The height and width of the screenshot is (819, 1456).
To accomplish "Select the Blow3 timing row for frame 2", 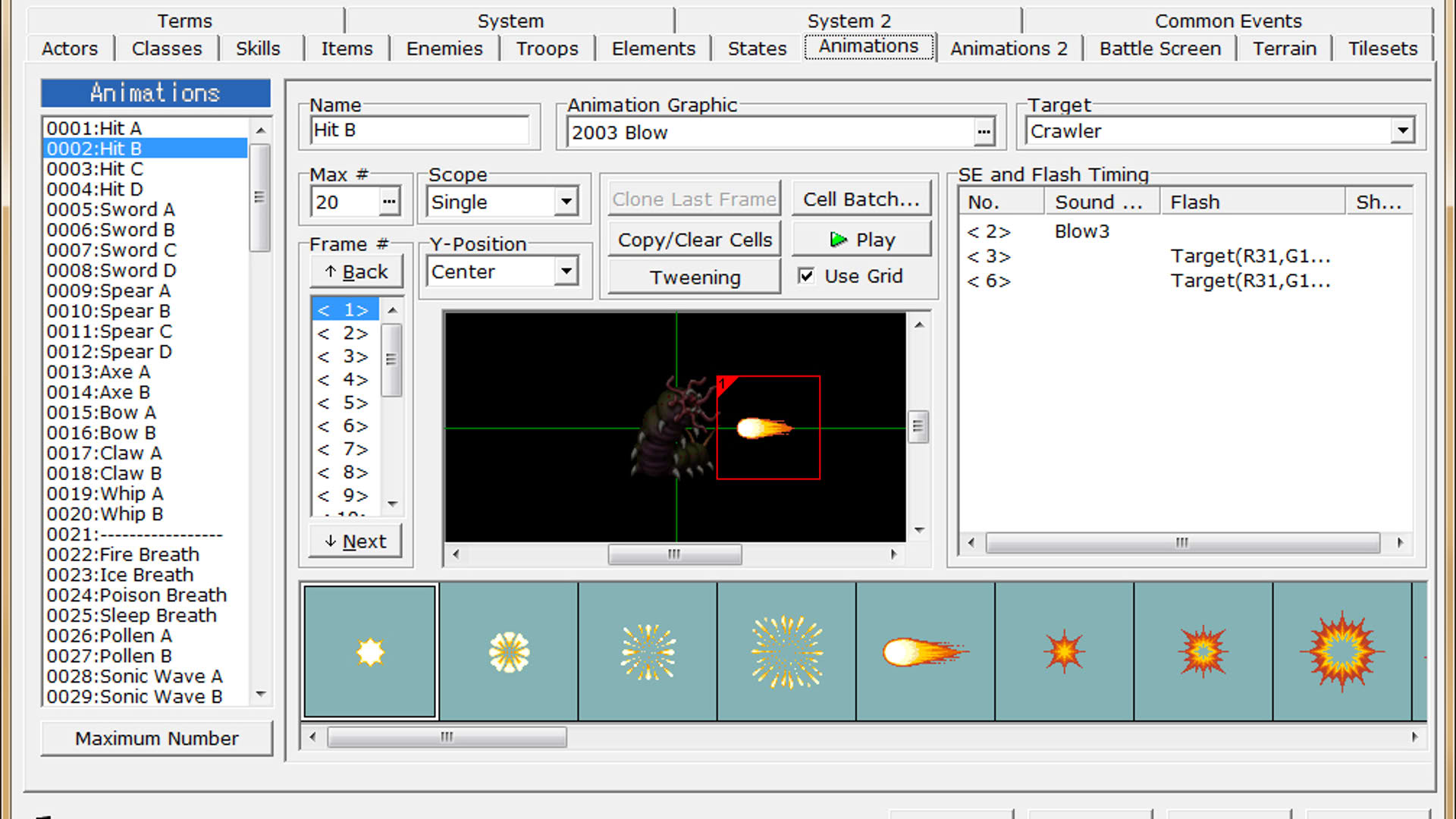I will [1185, 231].
